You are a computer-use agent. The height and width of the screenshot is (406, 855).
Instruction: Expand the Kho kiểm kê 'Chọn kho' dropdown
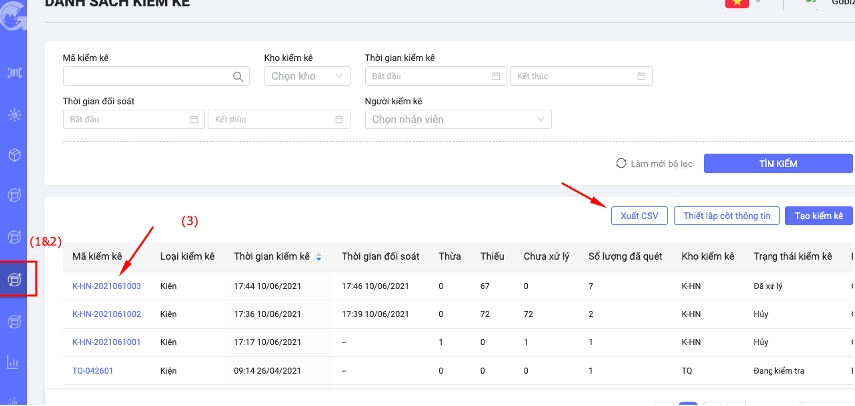pos(307,76)
